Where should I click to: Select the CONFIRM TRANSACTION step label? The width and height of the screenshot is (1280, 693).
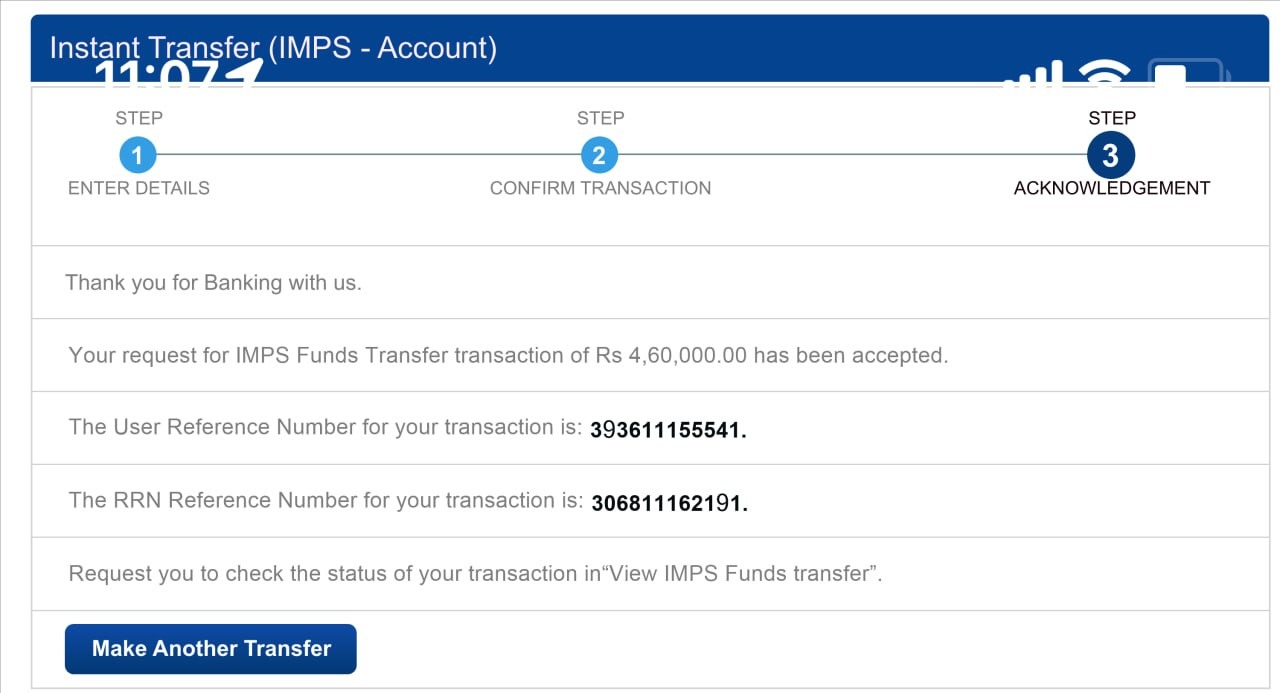tap(600, 188)
